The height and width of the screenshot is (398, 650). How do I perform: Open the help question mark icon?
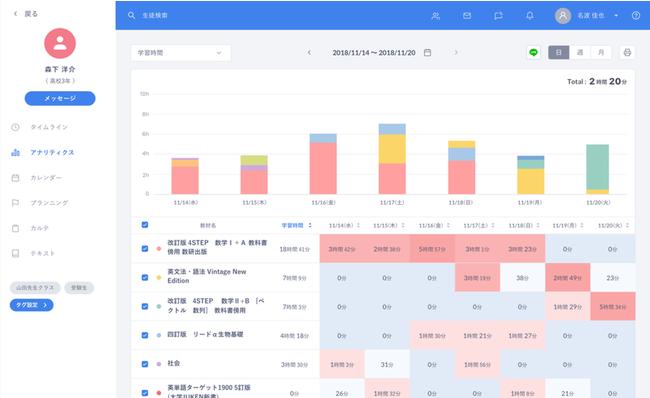tap(636, 16)
